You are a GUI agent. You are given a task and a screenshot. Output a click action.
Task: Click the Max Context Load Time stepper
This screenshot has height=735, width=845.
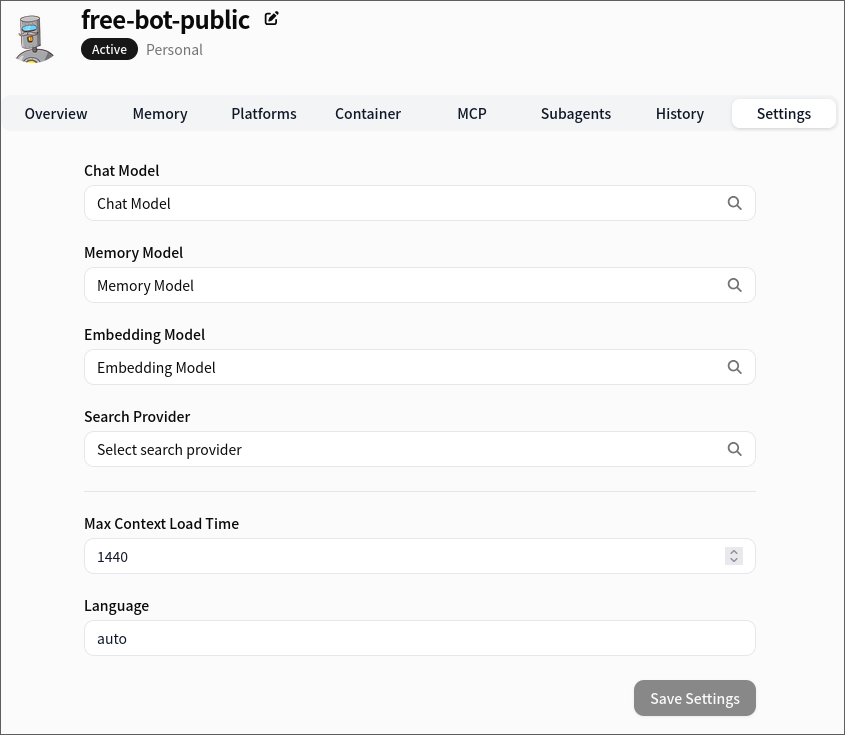tap(734, 556)
